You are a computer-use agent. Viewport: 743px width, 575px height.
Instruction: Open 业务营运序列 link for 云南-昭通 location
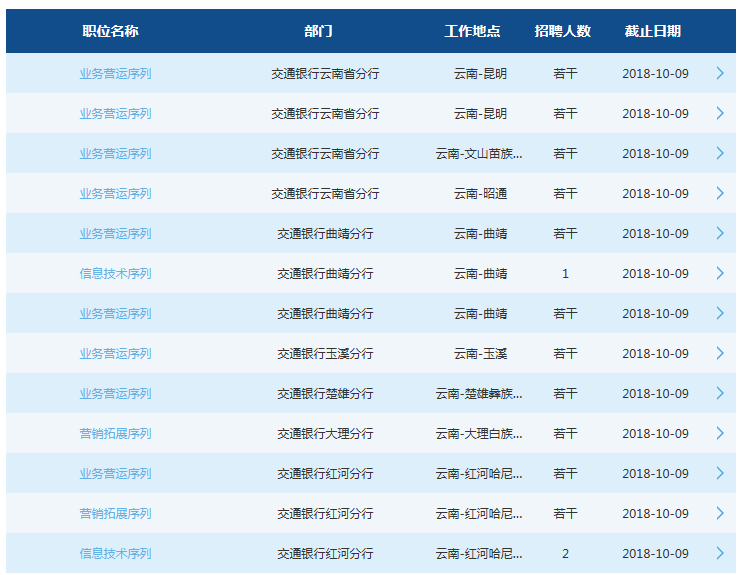(x=115, y=193)
